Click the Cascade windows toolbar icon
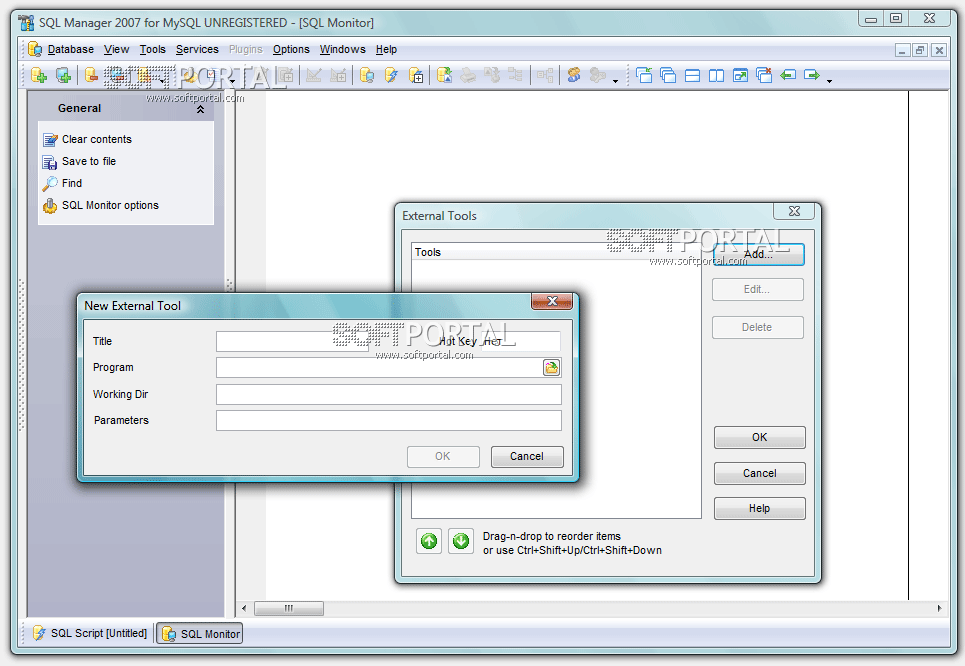Image resolution: width=965 pixels, height=666 pixels. click(x=668, y=75)
